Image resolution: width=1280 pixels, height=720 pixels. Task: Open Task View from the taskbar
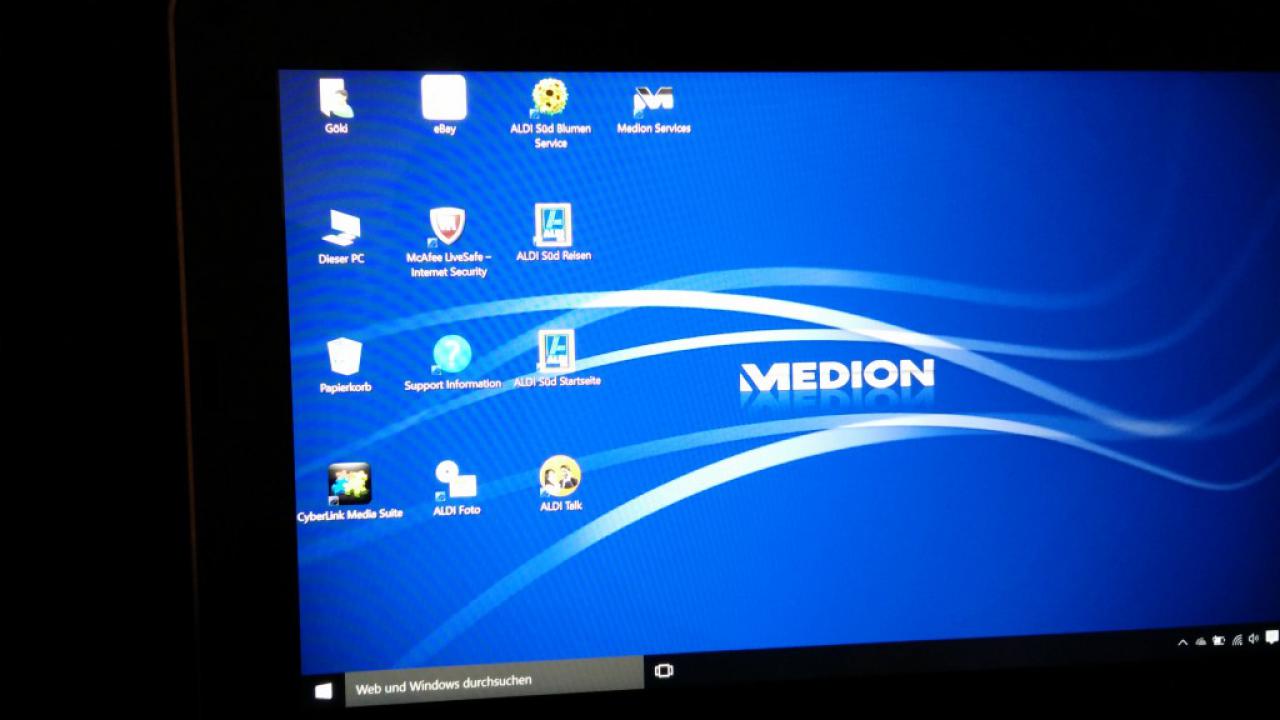pyautogui.click(x=663, y=670)
